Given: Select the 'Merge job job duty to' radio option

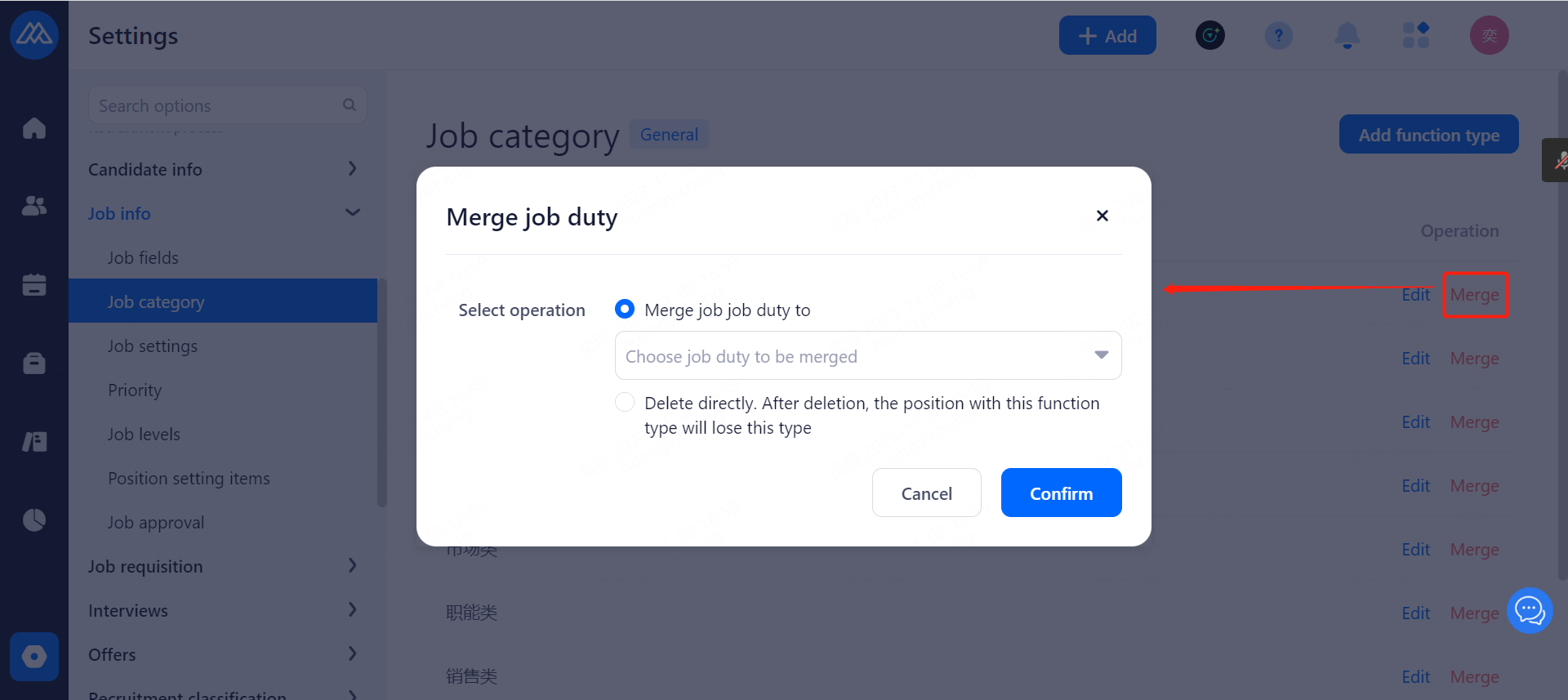Looking at the screenshot, I should (x=625, y=310).
